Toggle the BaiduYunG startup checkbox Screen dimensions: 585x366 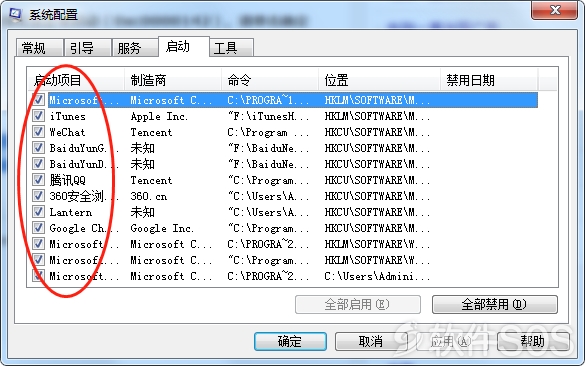[38, 148]
